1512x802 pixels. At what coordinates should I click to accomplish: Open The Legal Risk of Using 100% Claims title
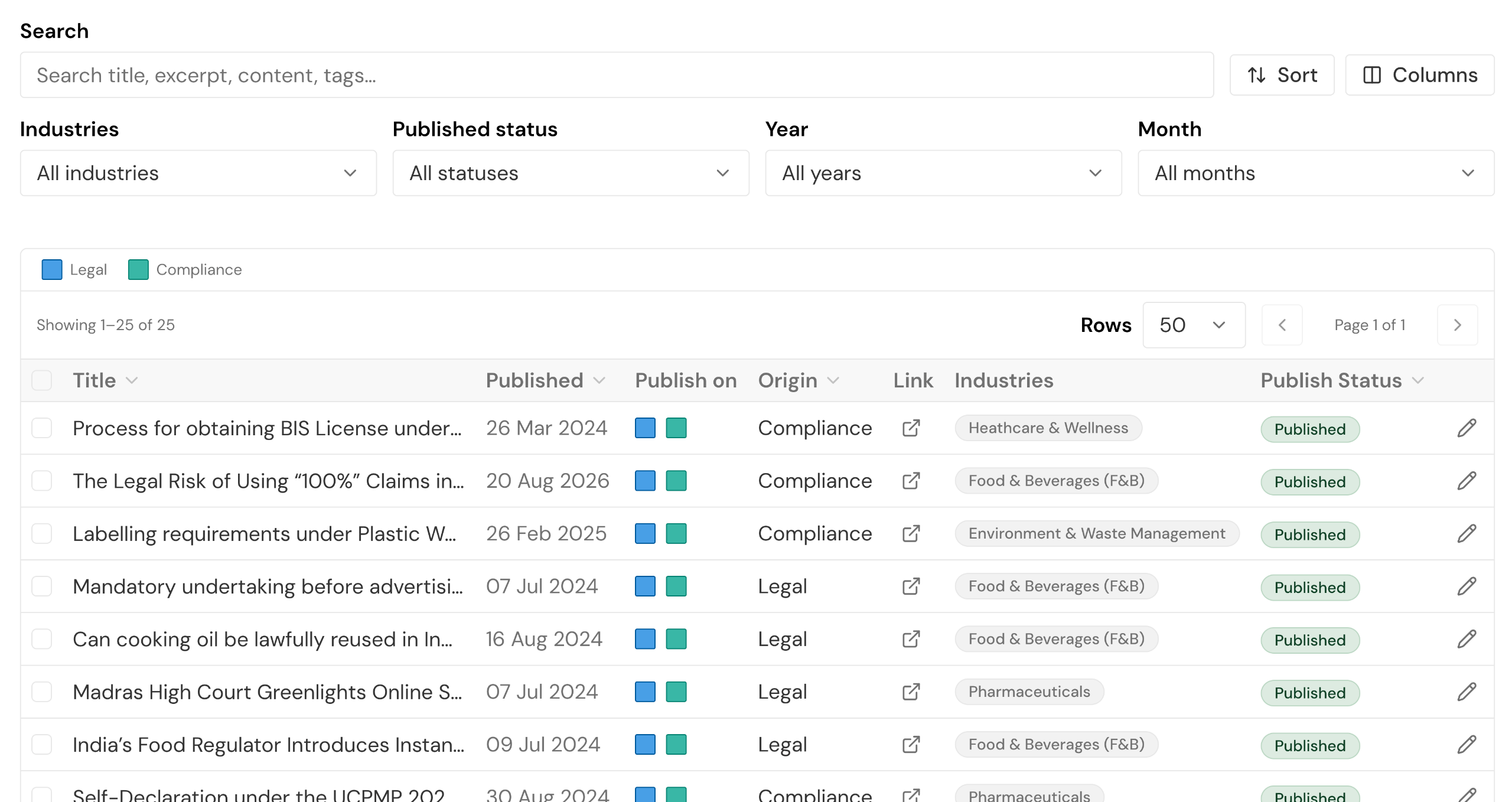coord(269,481)
